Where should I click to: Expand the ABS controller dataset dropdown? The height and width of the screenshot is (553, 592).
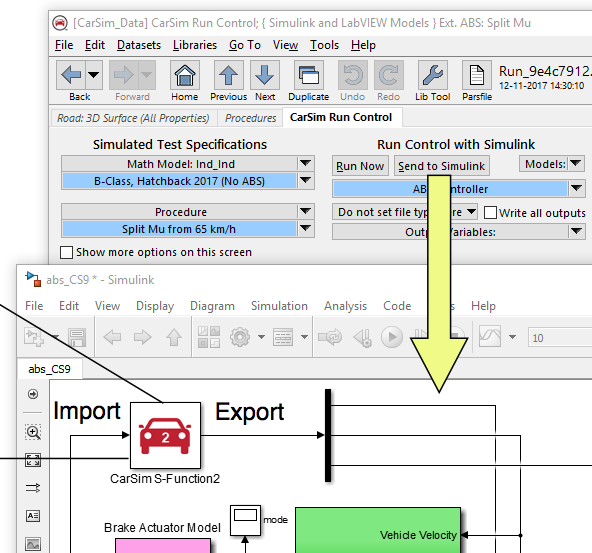[x=576, y=188]
